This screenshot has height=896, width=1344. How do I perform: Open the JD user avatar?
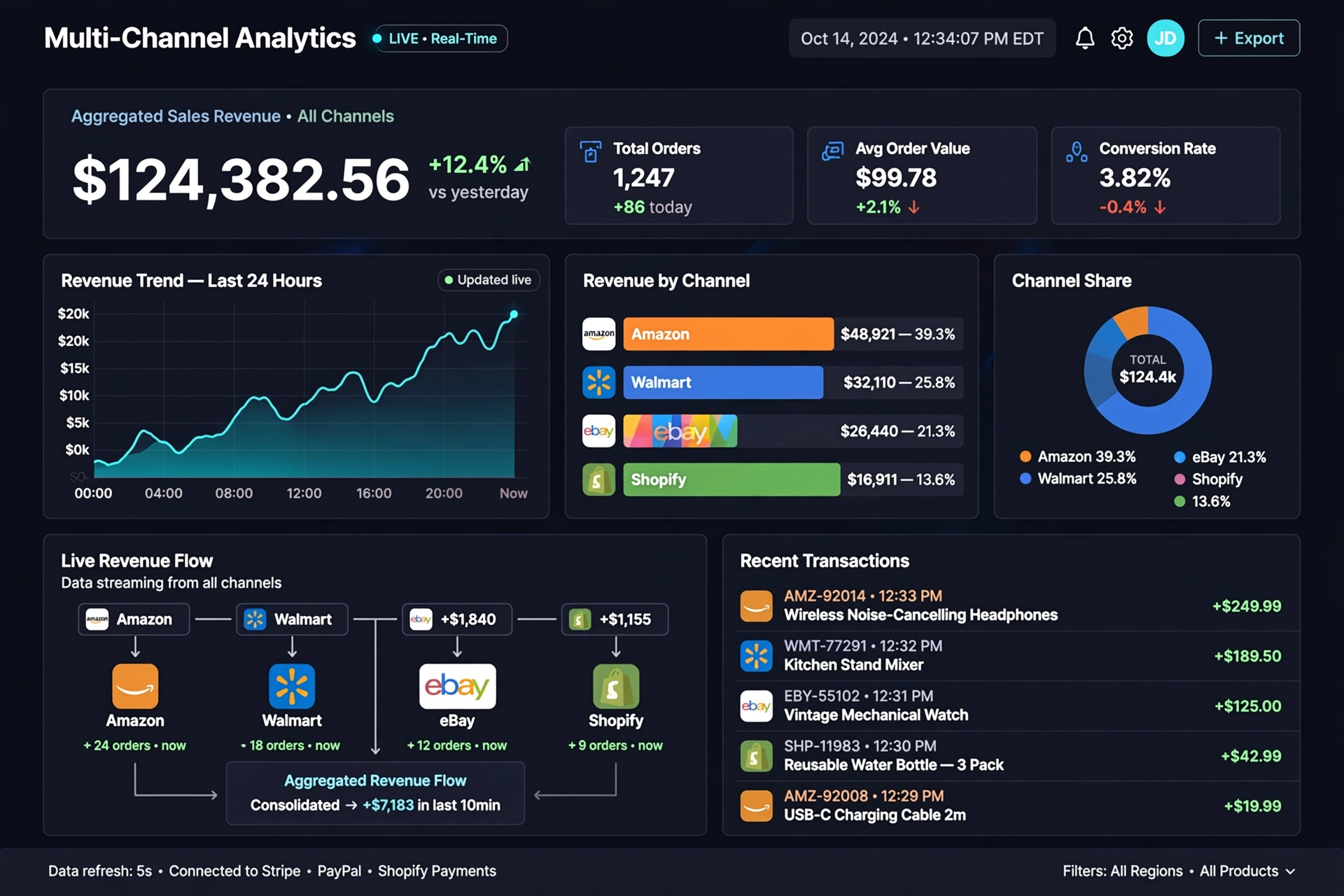[x=1165, y=38]
